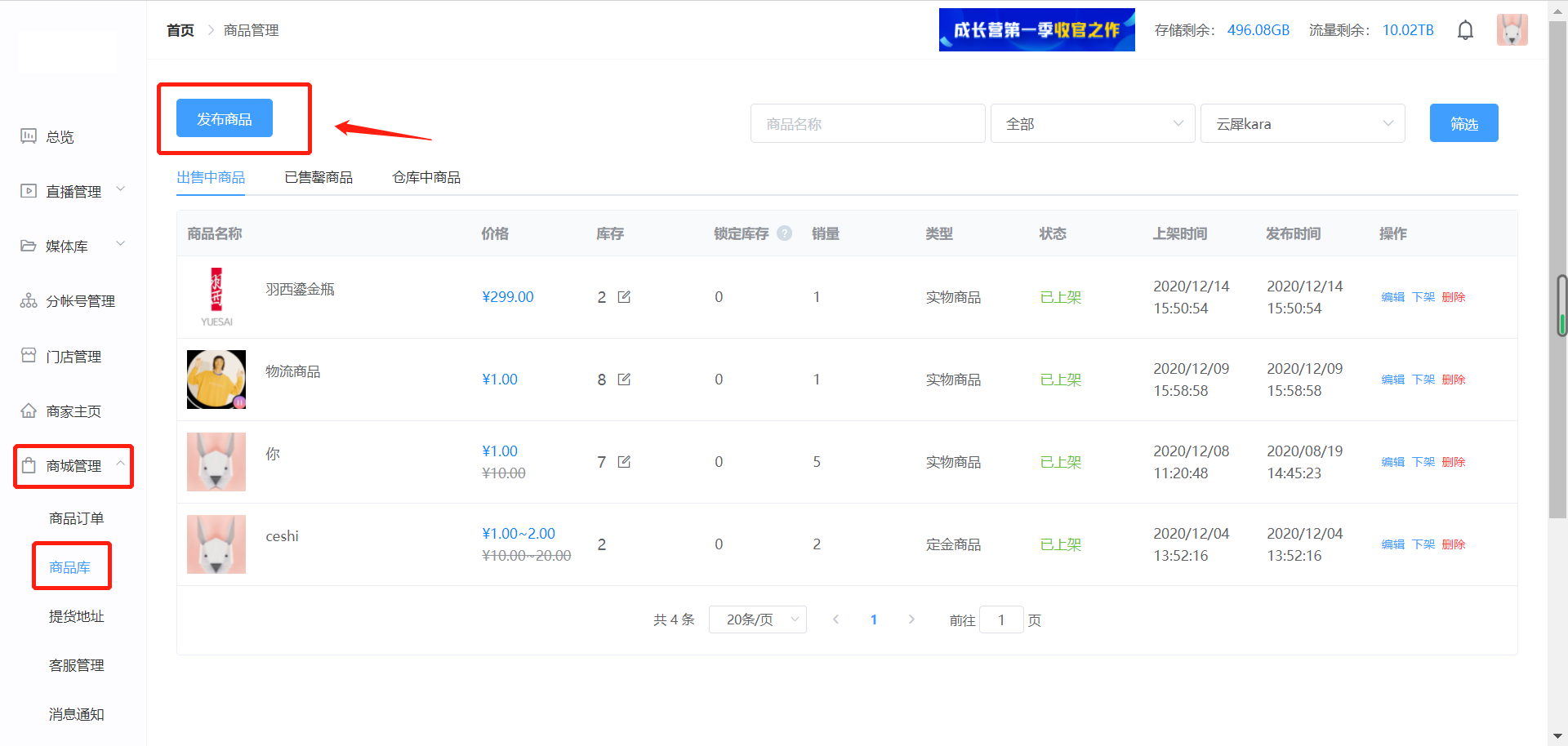Expand the 媒体库 menu chevron
Viewport: 1568px width, 746px height.
(121, 244)
